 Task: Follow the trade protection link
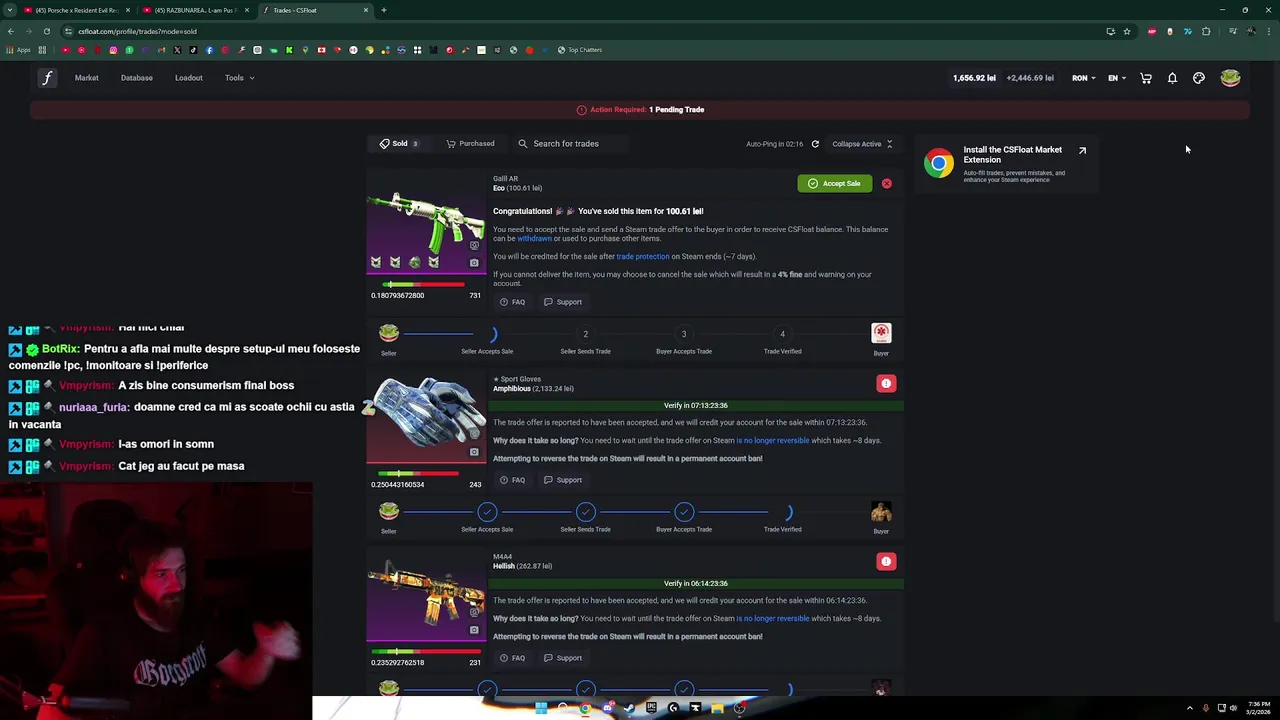pyautogui.click(x=643, y=257)
